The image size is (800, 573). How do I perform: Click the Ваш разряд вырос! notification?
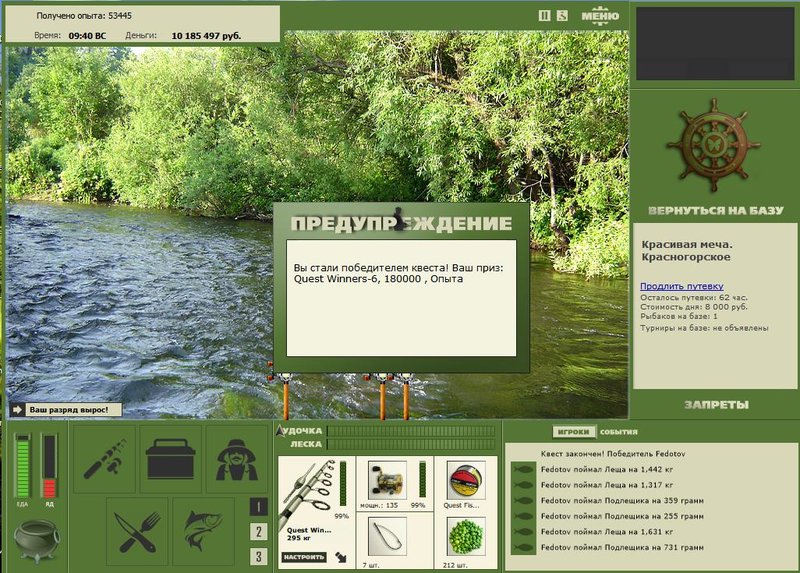(66, 410)
